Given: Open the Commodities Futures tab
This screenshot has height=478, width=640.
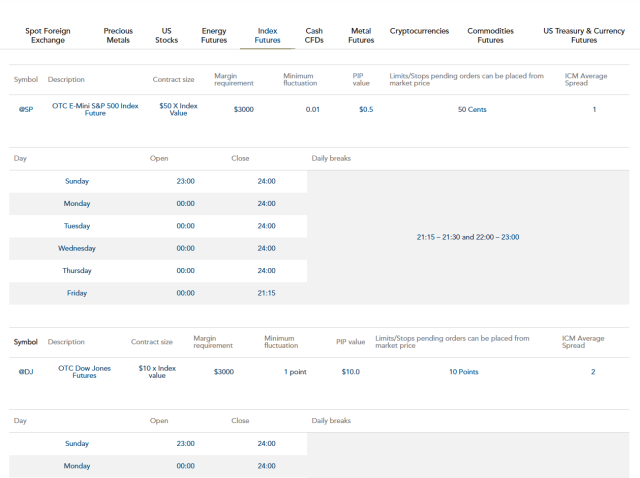Looking at the screenshot, I should tap(490, 36).
